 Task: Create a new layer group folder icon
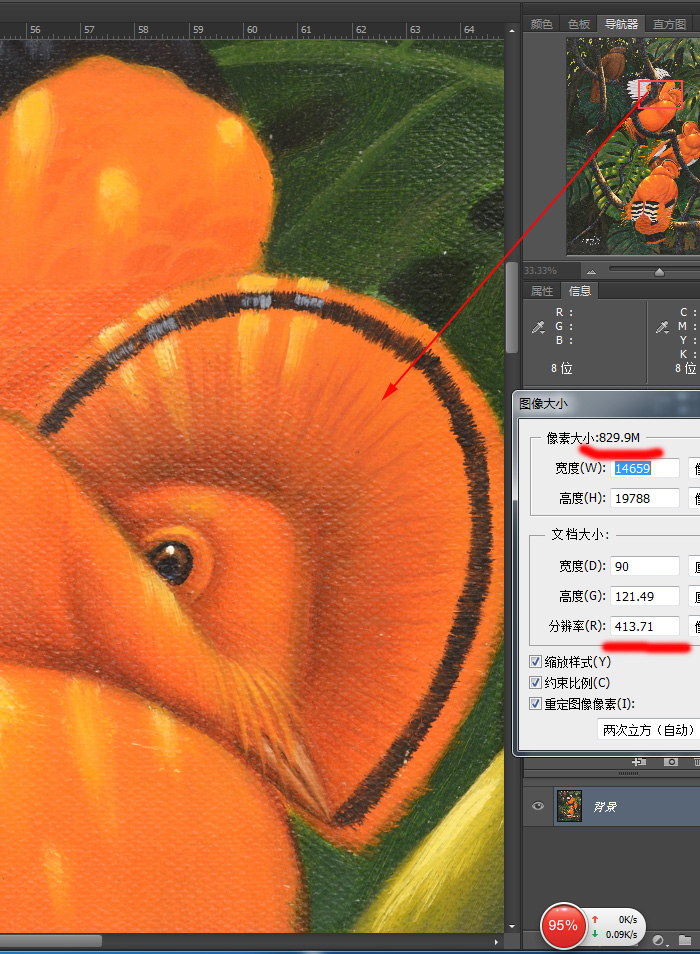coord(685,940)
